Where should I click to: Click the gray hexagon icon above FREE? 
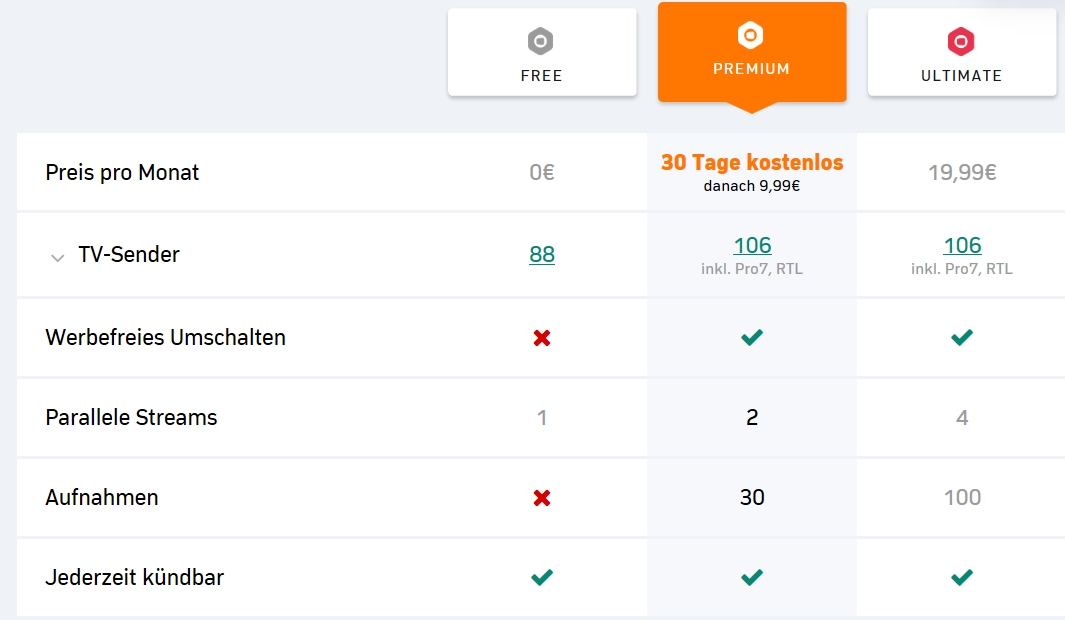click(x=541, y=41)
